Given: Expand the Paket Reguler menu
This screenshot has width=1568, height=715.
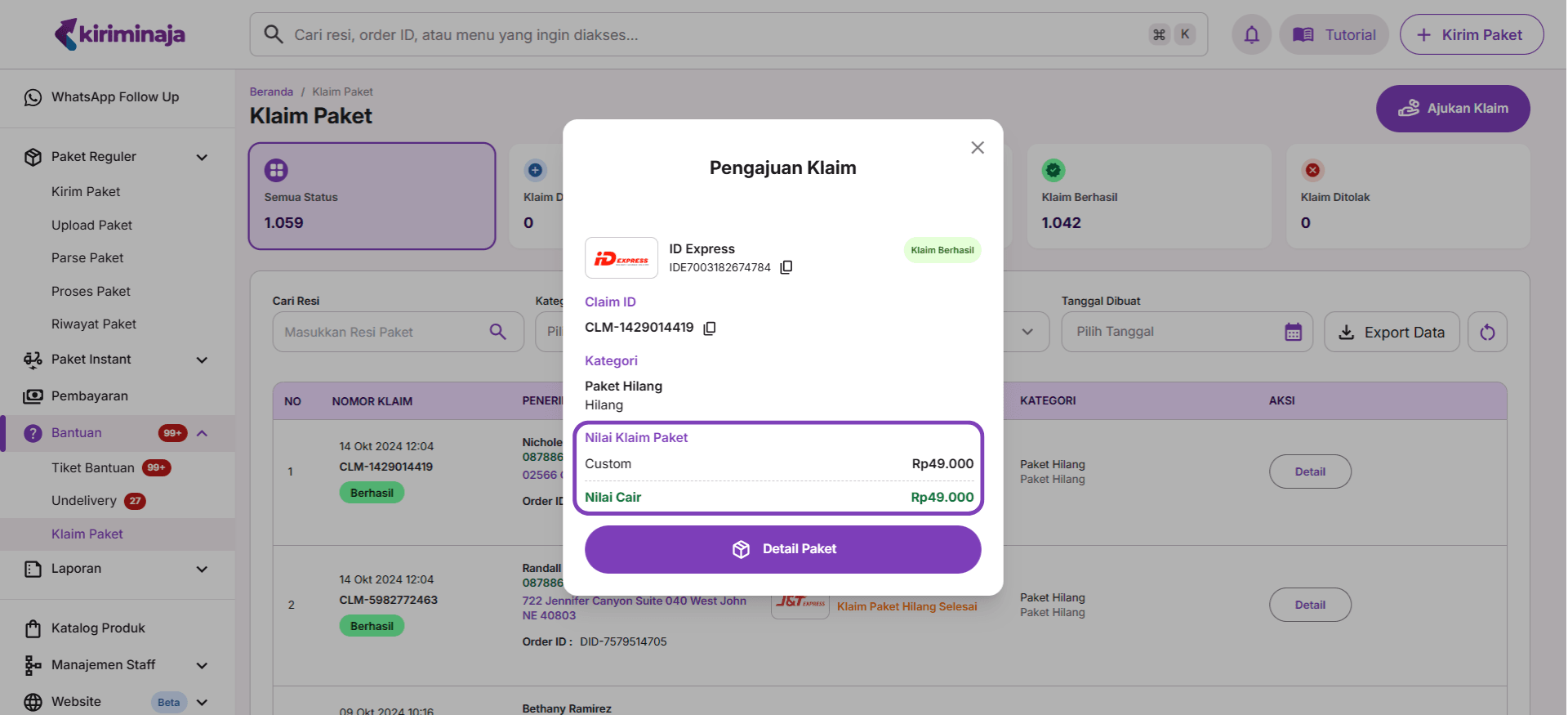Looking at the screenshot, I should pos(202,157).
